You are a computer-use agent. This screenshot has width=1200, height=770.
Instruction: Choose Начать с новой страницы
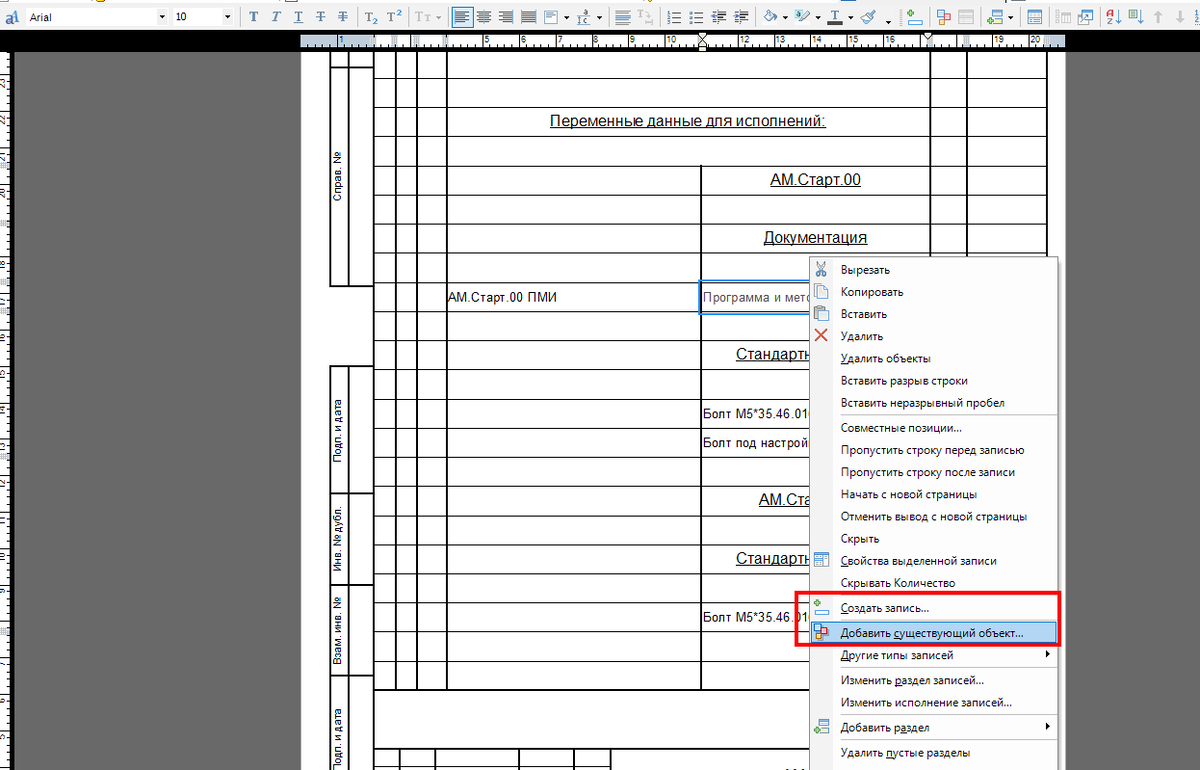(x=933, y=494)
